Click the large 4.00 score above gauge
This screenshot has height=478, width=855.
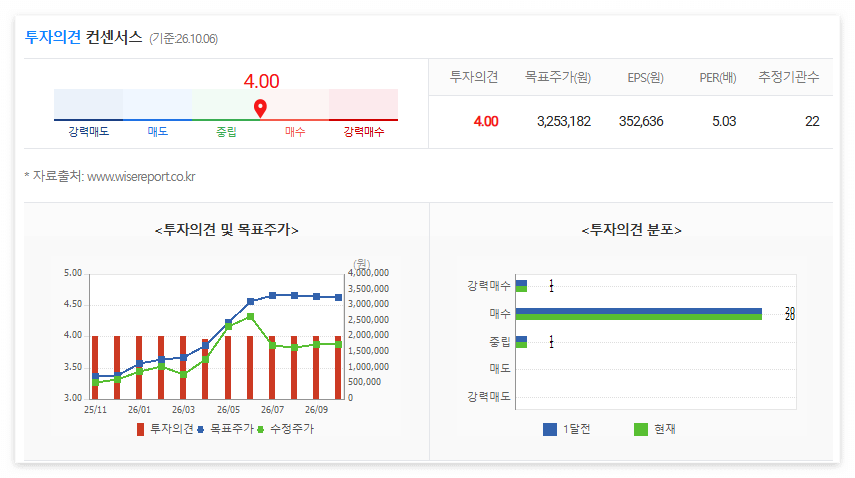coord(261,81)
